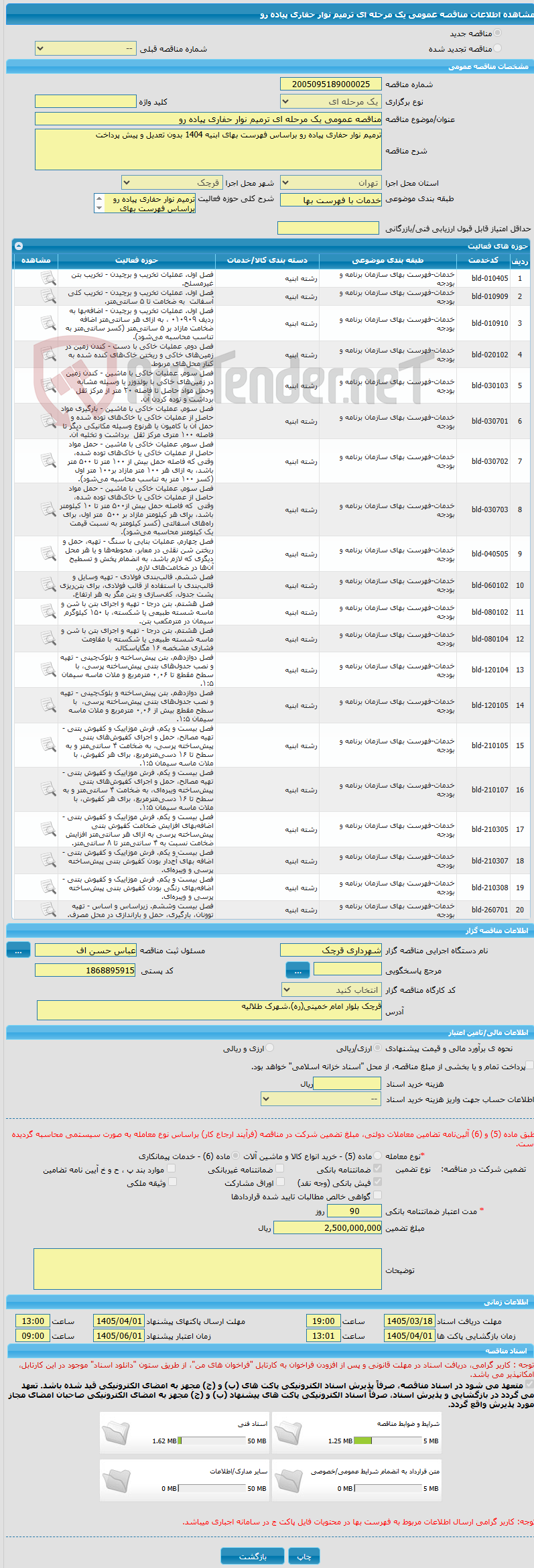Open magnifier icon for row bld-020102
The width and height of the screenshot is (534, 1568).
[x=48, y=355]
